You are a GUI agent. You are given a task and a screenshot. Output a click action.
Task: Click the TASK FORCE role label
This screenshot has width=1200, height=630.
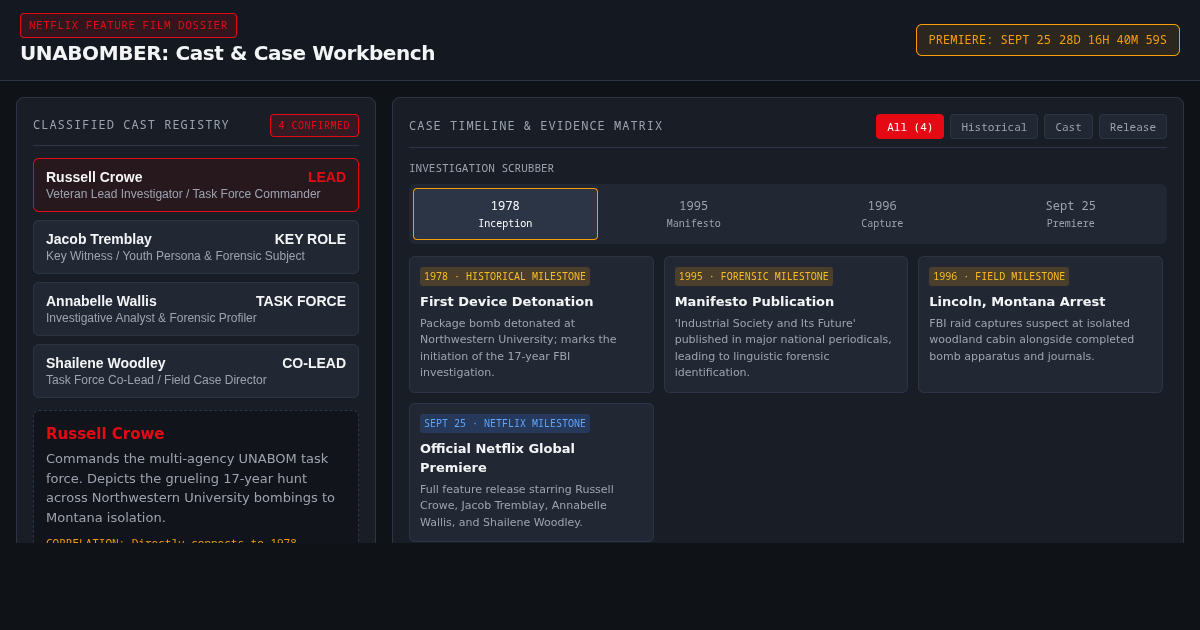pyautogui.click(x=301, y=301)
